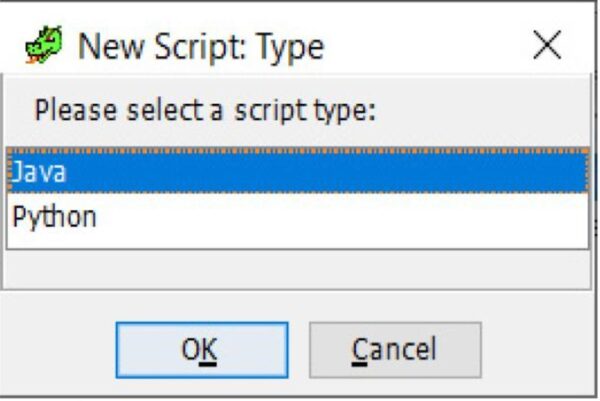Select Java from the script type list

click(298, 171)
